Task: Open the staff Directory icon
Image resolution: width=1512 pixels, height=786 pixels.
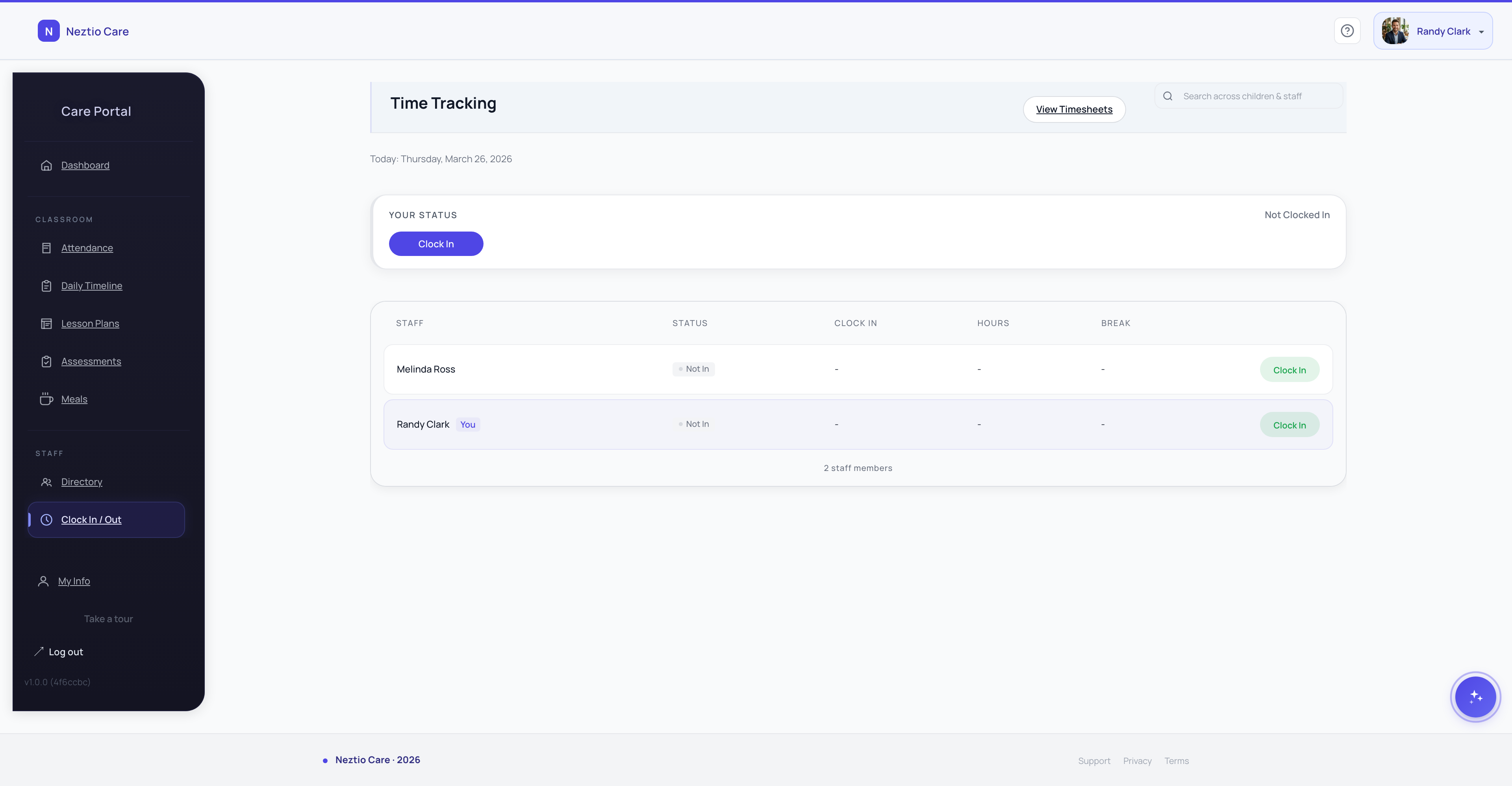Action: click(x=47, y=482)
